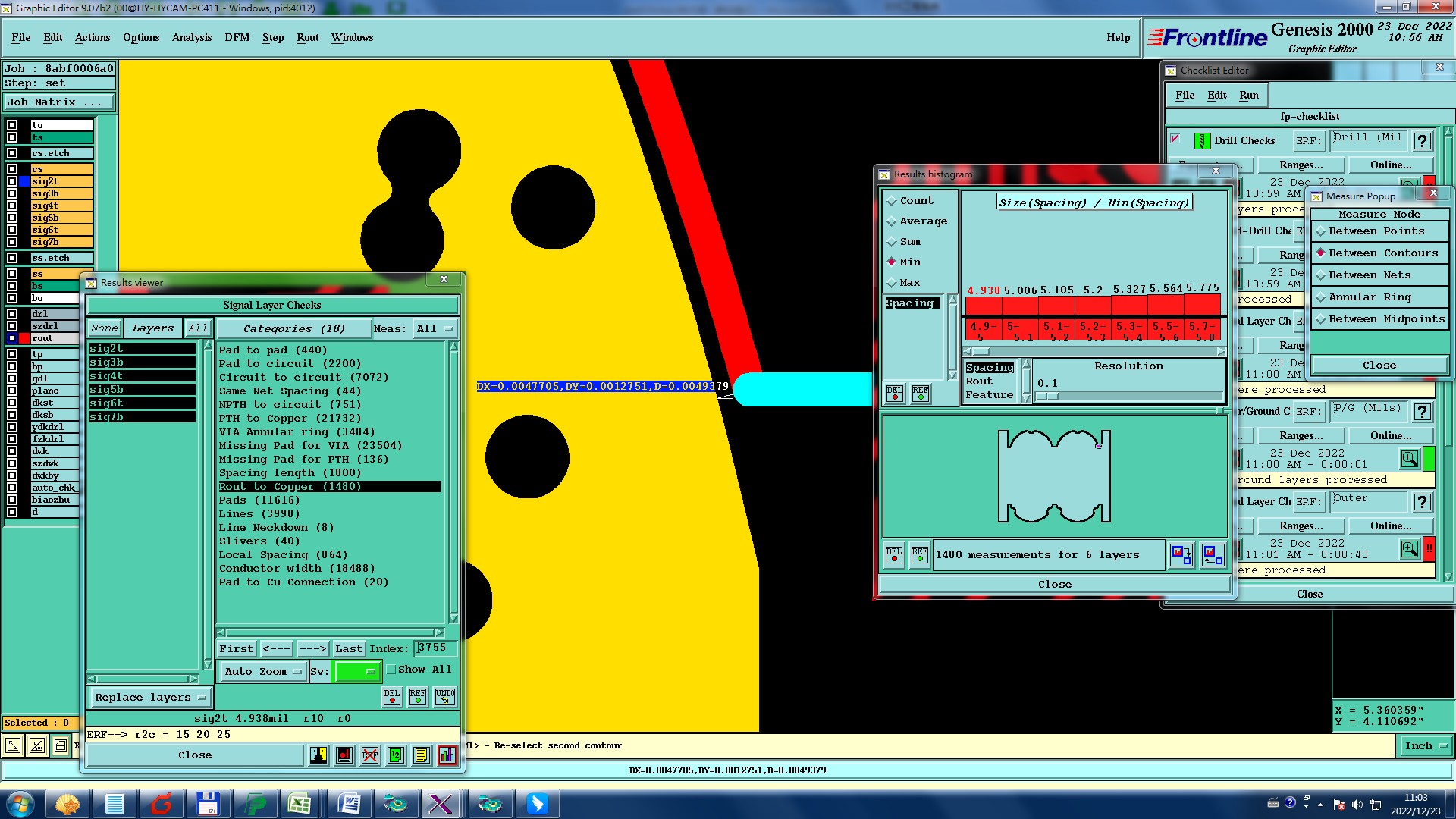Open the Meas All dropdown
1456x819 pixels.
pyautogui.click(x=435, y=329)
